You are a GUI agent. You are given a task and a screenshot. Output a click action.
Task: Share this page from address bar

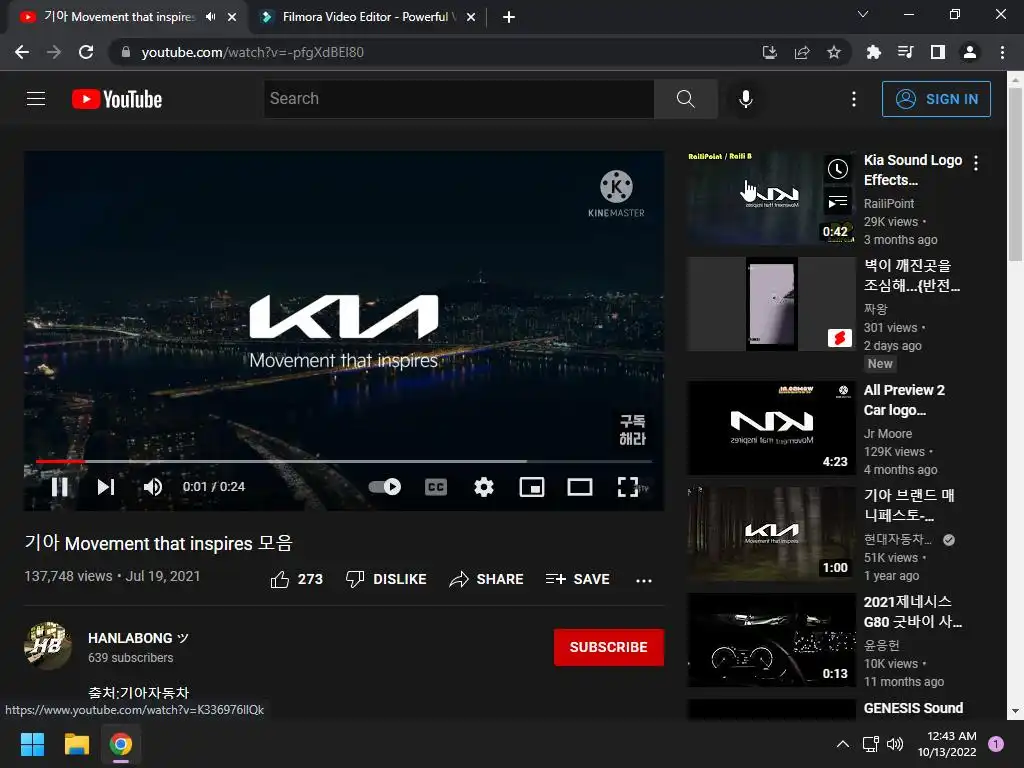point(802,52)
